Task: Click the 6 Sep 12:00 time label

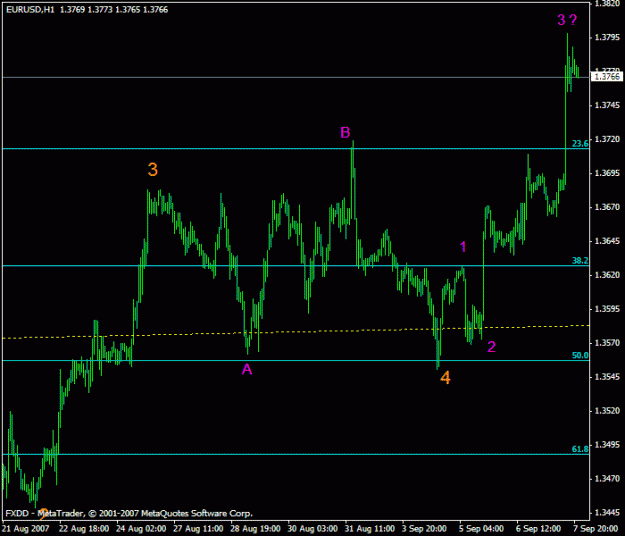Action: pos(539,528)
